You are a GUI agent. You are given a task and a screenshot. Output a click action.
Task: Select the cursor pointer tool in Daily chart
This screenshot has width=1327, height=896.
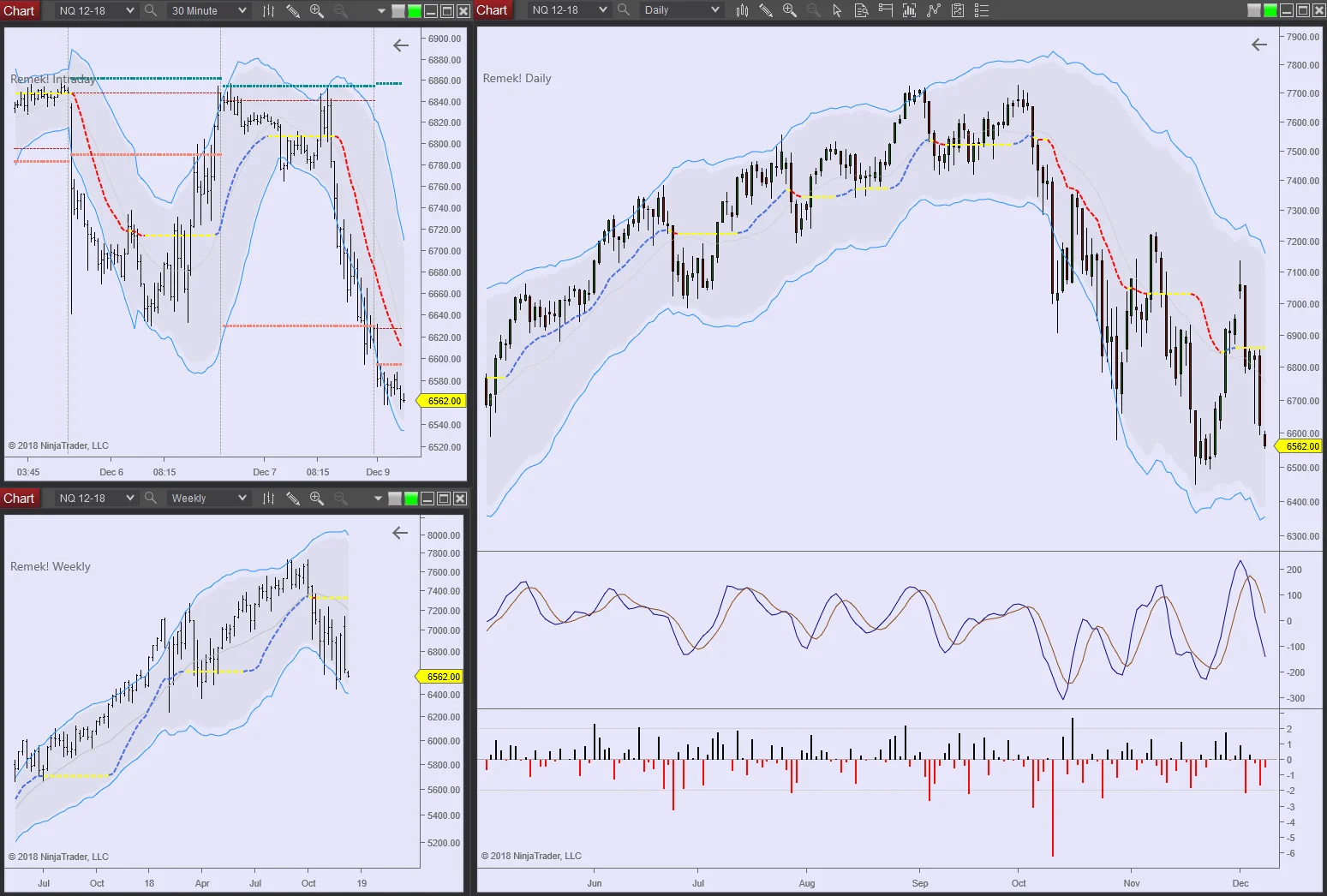coord(837,10)
